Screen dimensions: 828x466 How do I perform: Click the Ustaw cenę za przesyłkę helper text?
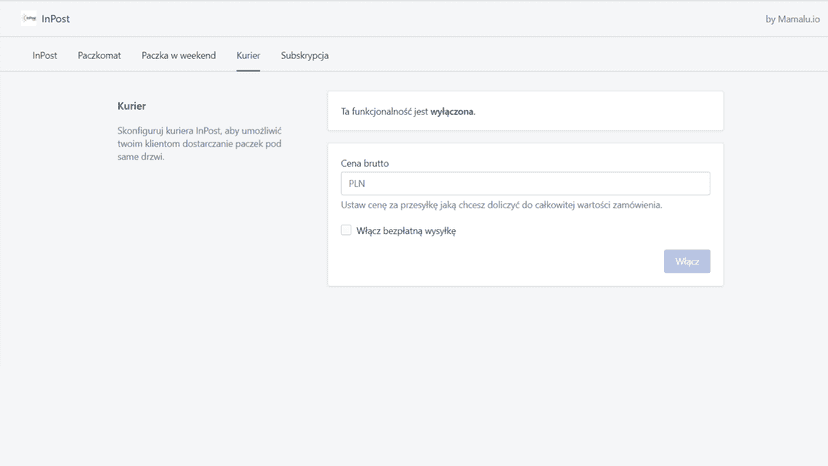(501, 205)
